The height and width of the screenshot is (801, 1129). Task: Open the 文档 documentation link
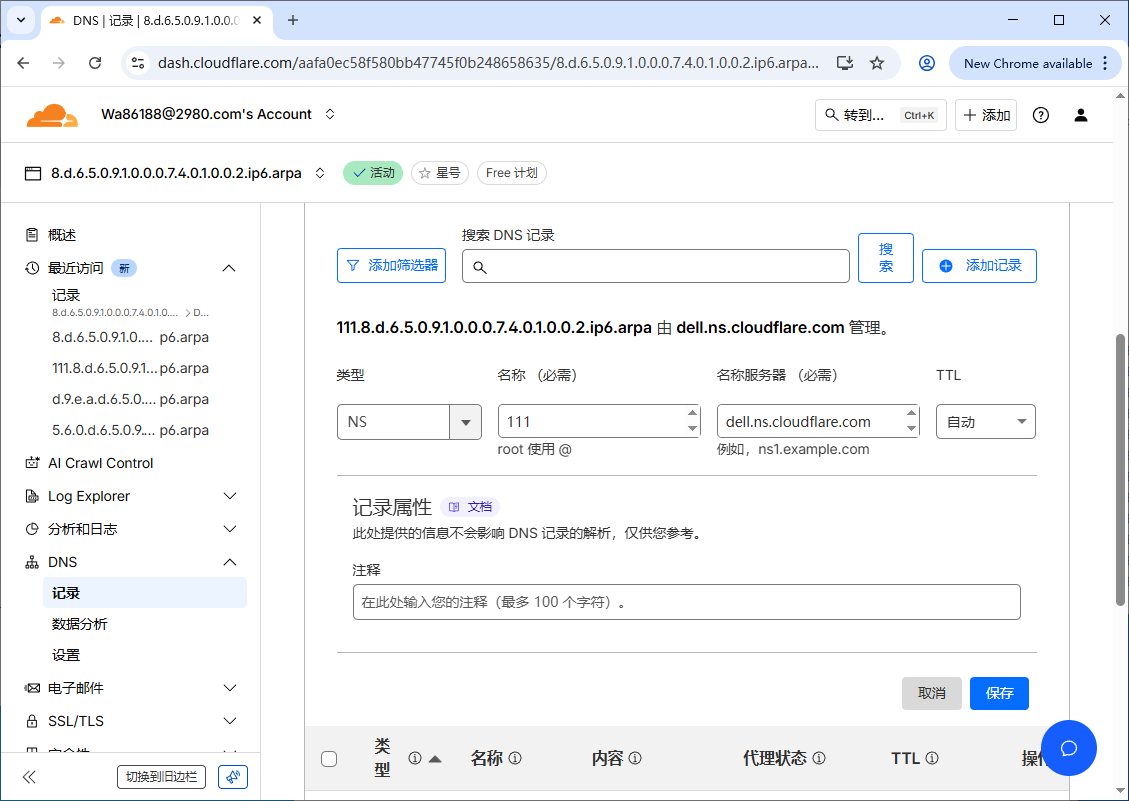470,507
